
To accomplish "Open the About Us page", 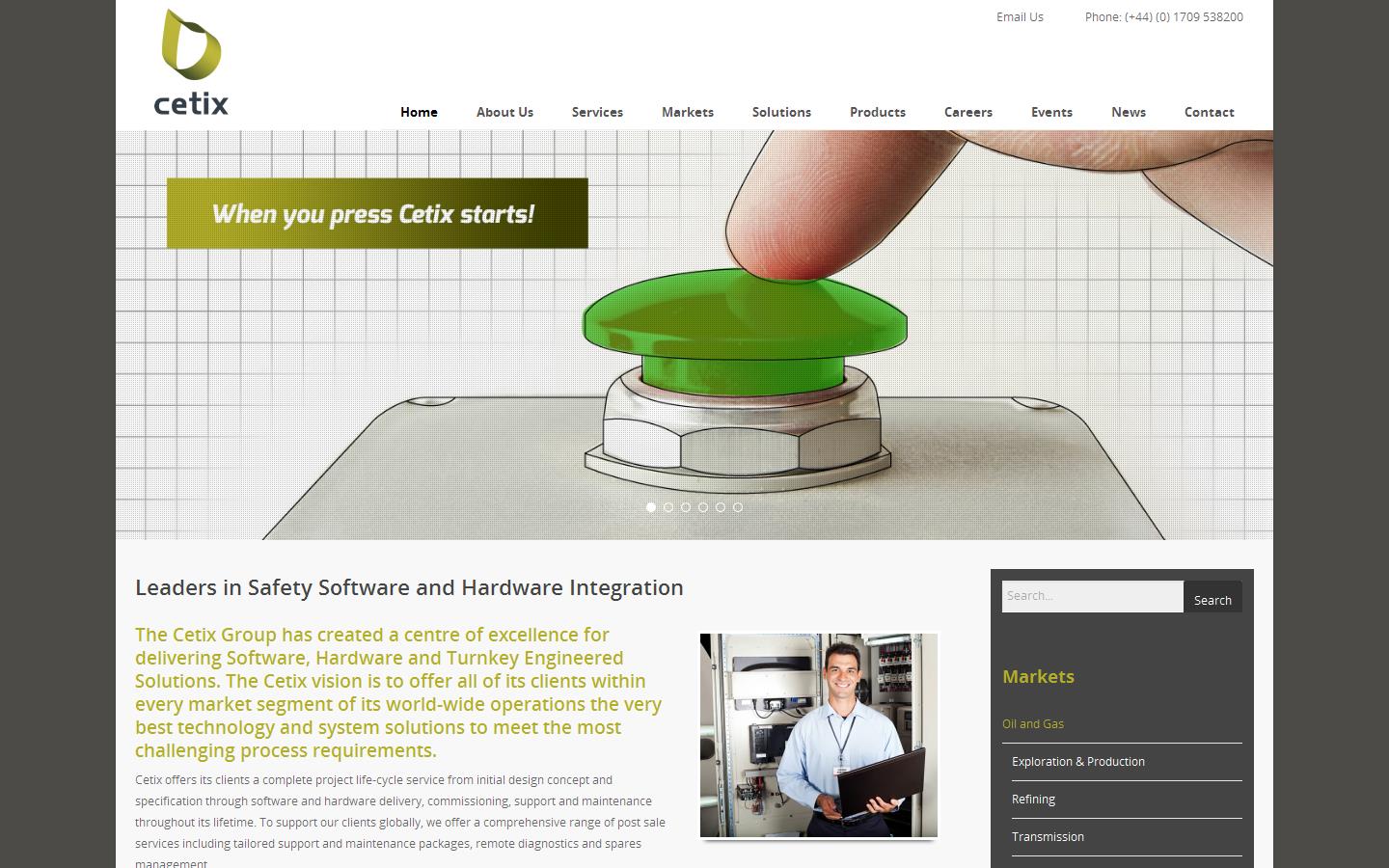I will [504, 112].
